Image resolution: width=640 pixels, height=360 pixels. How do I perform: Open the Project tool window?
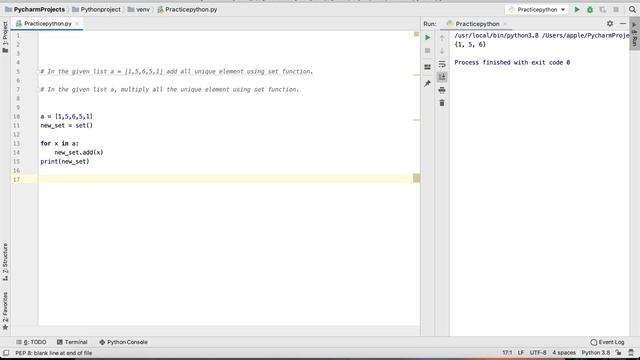5,37
